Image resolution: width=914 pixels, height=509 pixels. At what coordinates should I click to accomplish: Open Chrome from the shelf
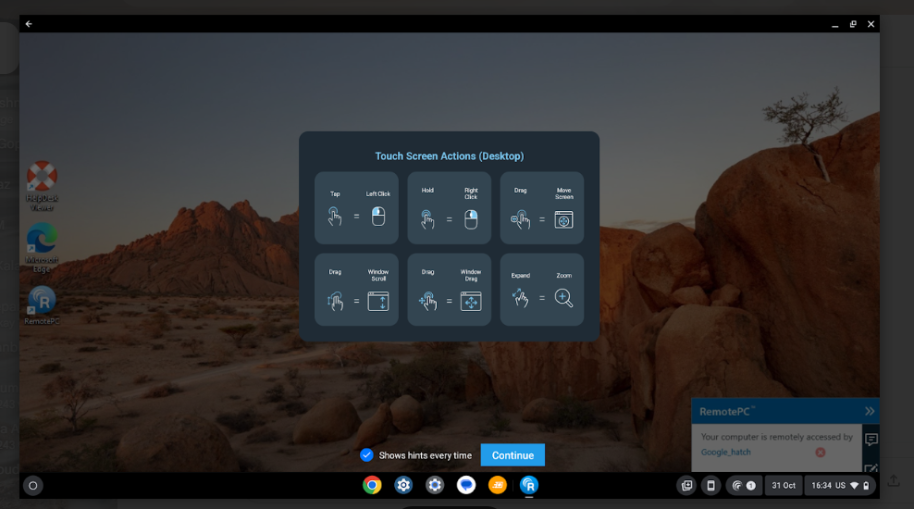click(372, 485)
